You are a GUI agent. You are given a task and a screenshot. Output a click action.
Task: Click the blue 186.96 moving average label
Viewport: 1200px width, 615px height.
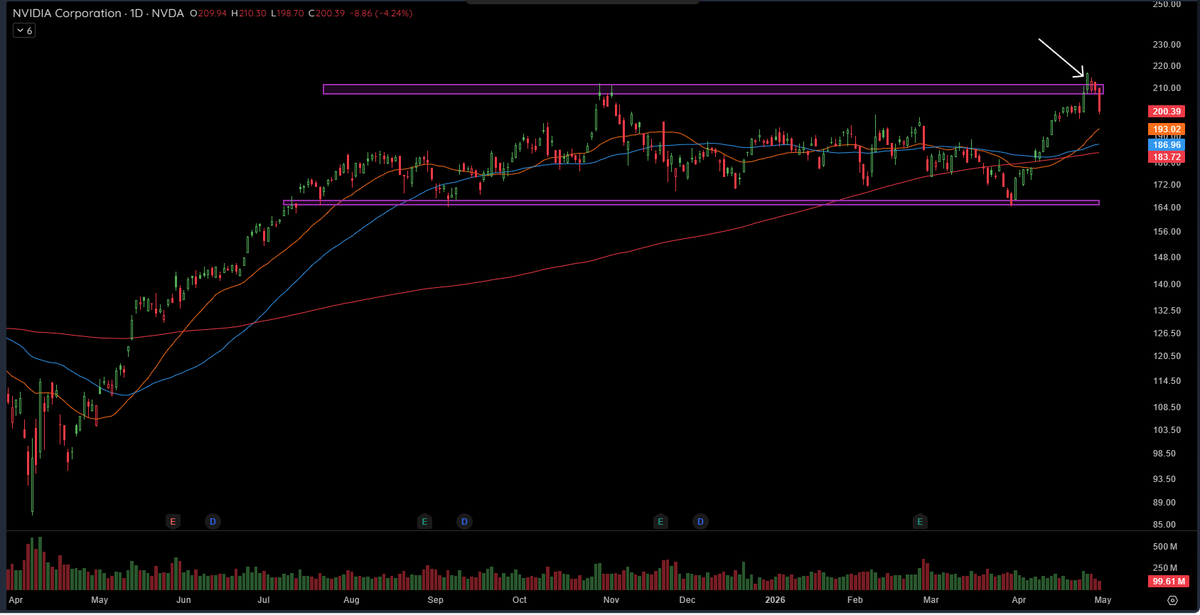click(1167, 145)
